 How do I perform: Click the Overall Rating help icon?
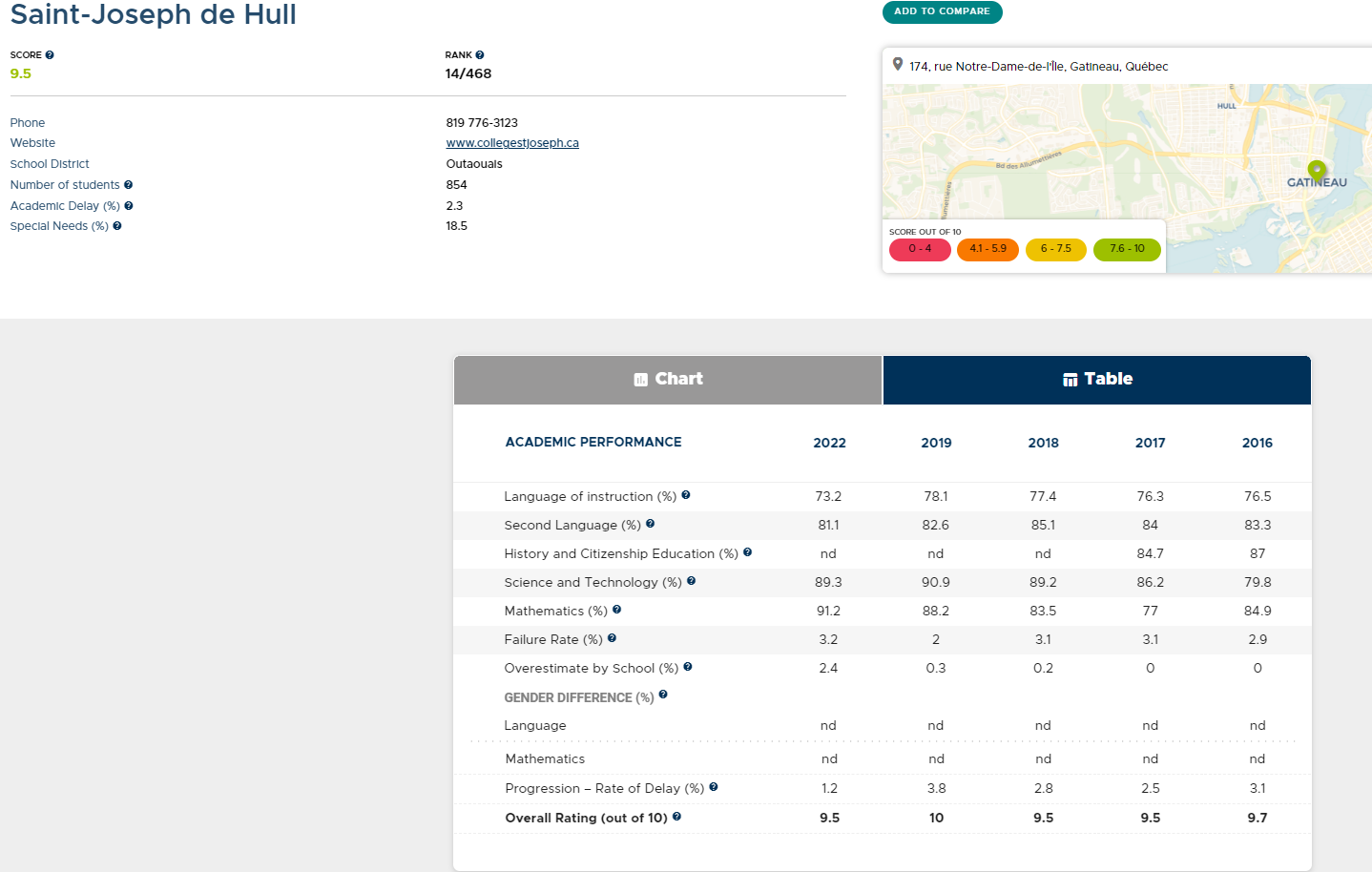tap(676, 817)
